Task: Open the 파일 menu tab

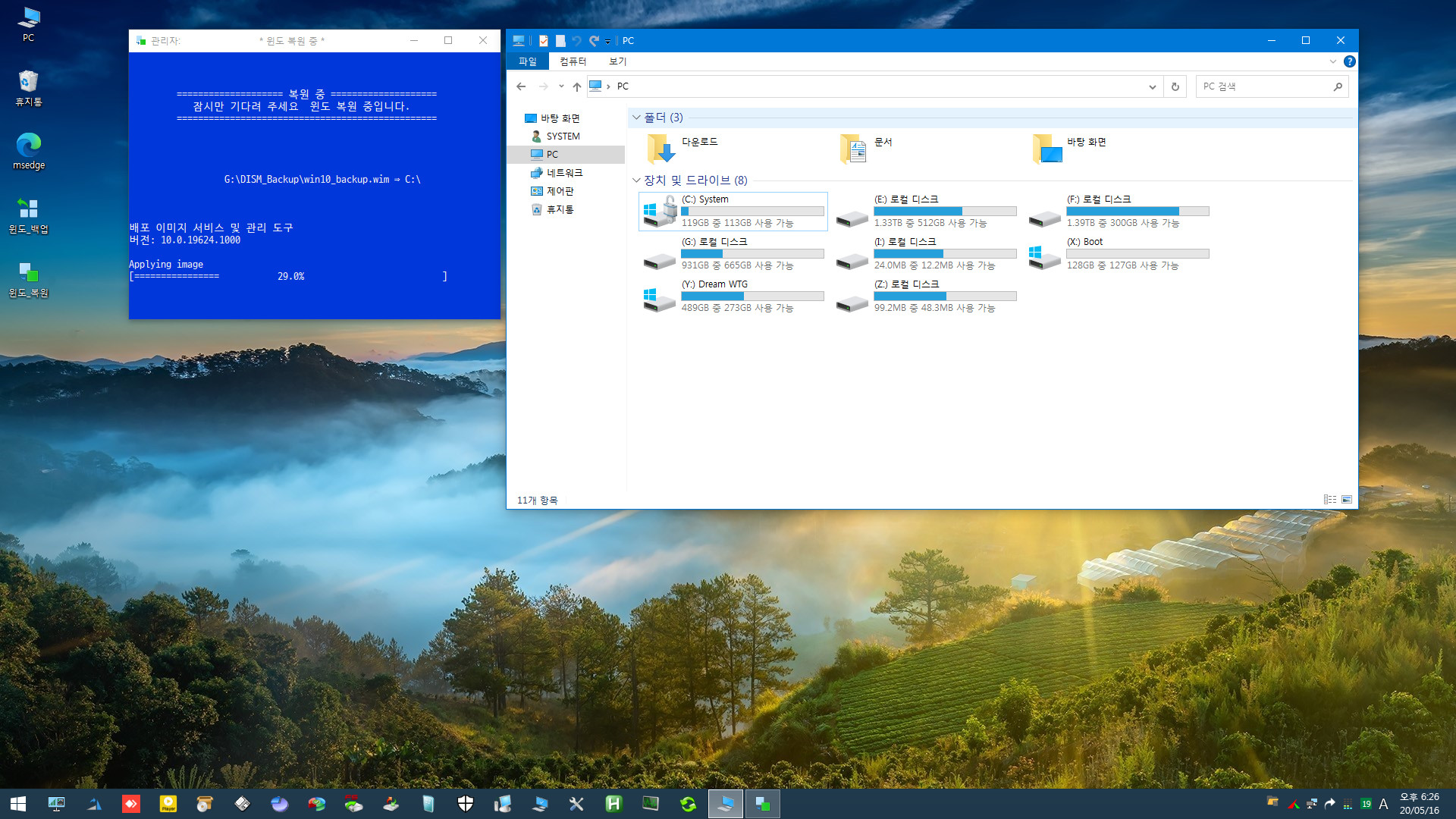Action: (x=528, y=61)
